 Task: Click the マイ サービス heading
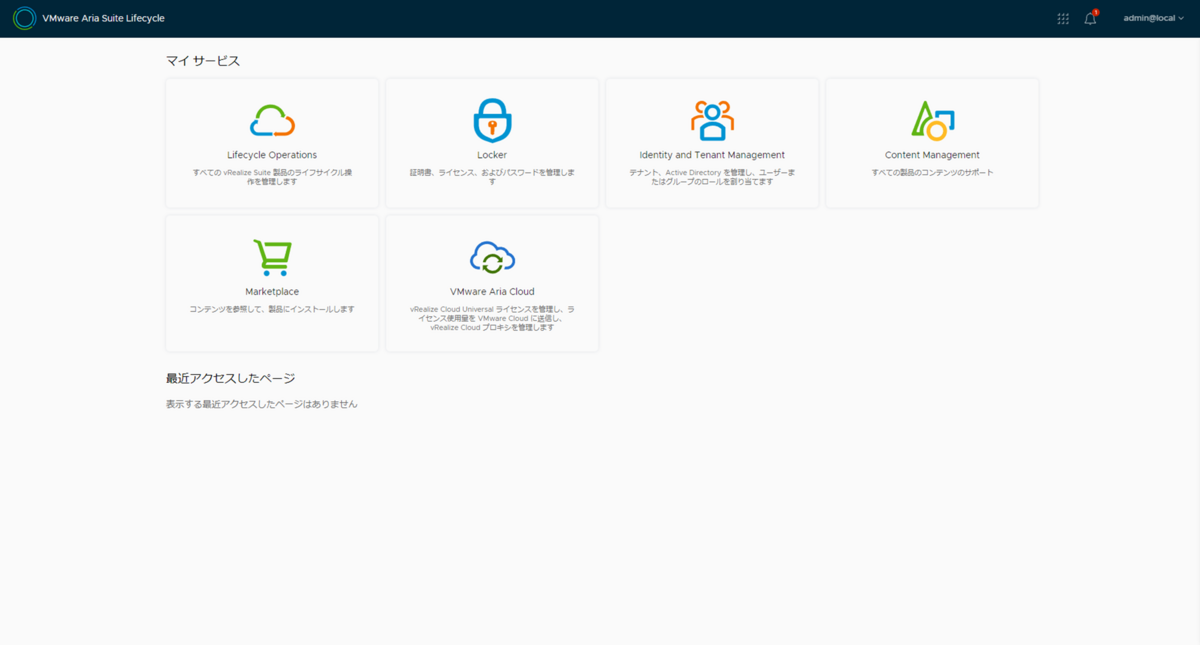[203, 61]
